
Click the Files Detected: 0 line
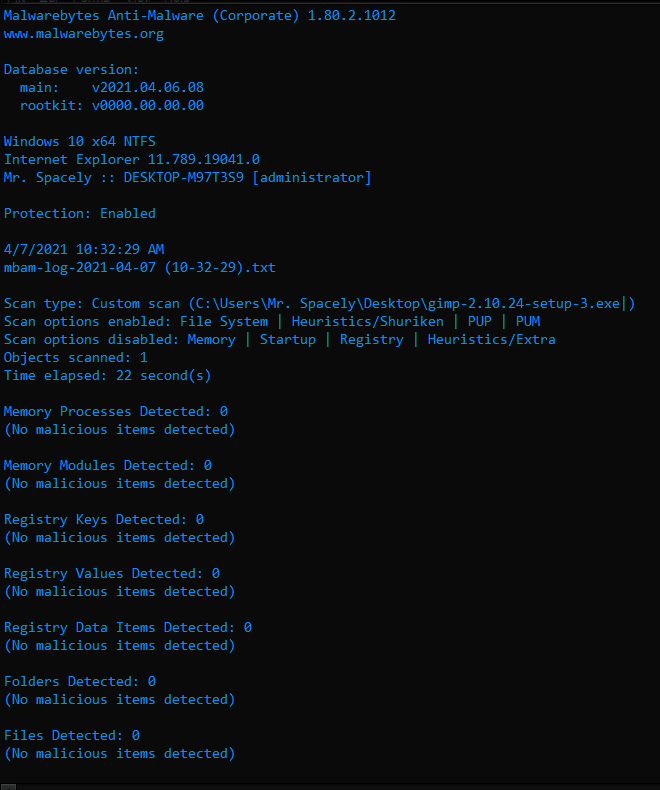(x=72, y=736)
